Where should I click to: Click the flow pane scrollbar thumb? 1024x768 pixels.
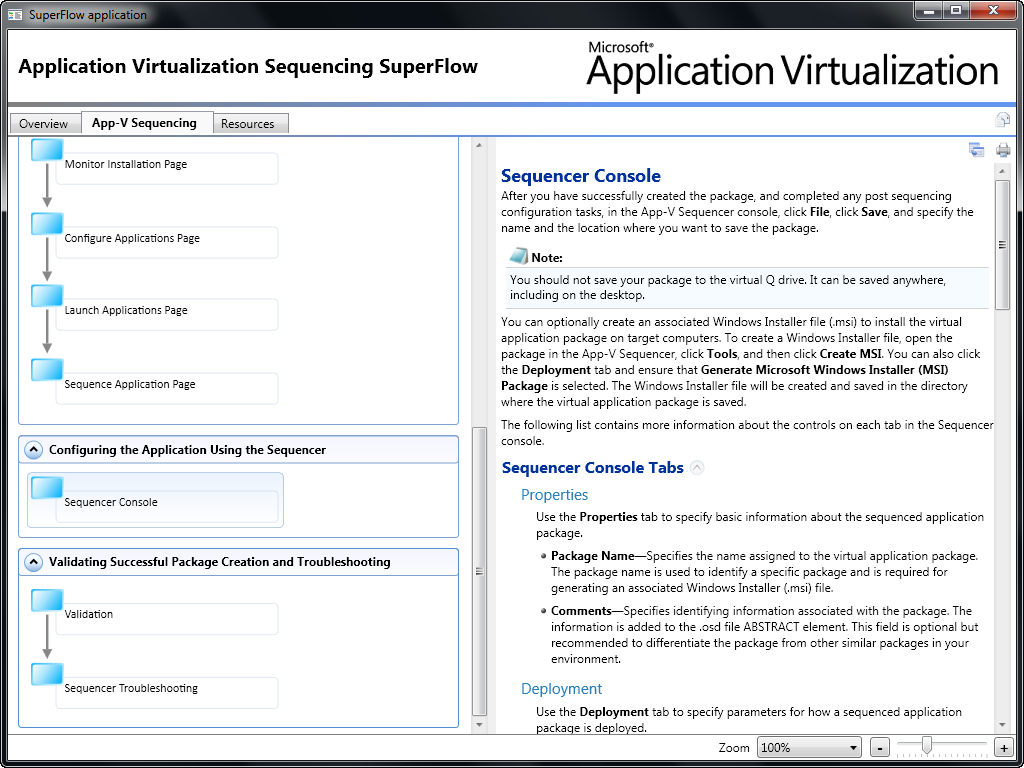pyautogui.click(x=479, y=571)
